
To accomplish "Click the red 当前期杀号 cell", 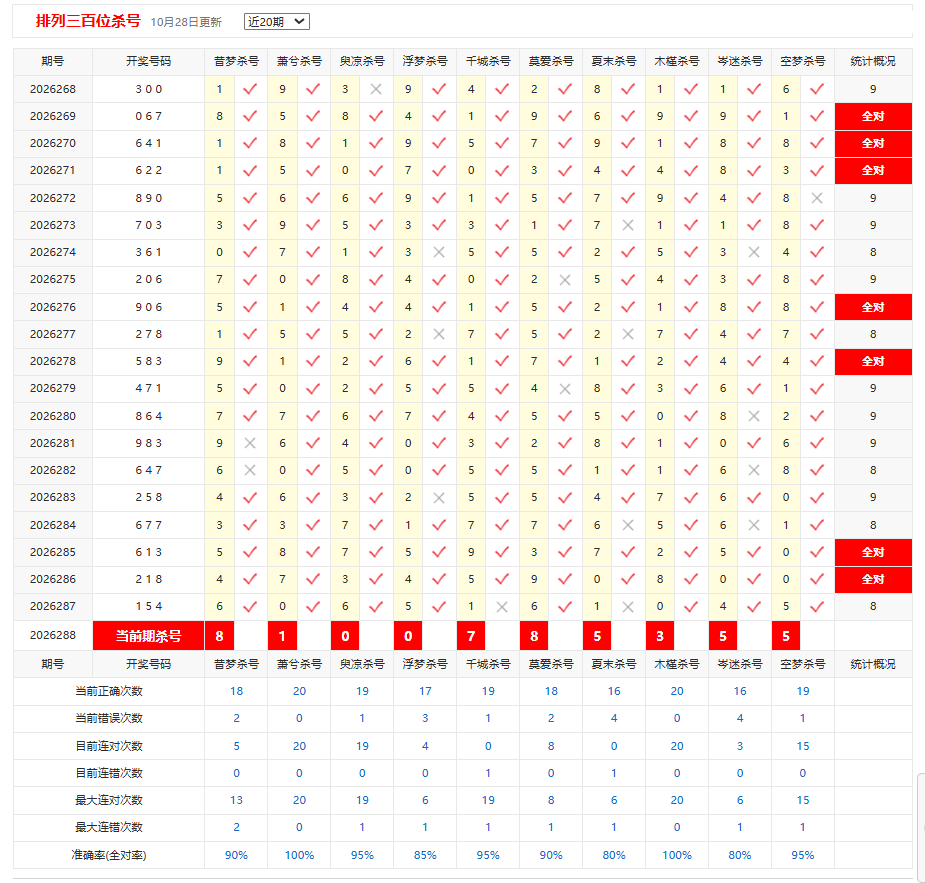I will (x=149, y=636).
